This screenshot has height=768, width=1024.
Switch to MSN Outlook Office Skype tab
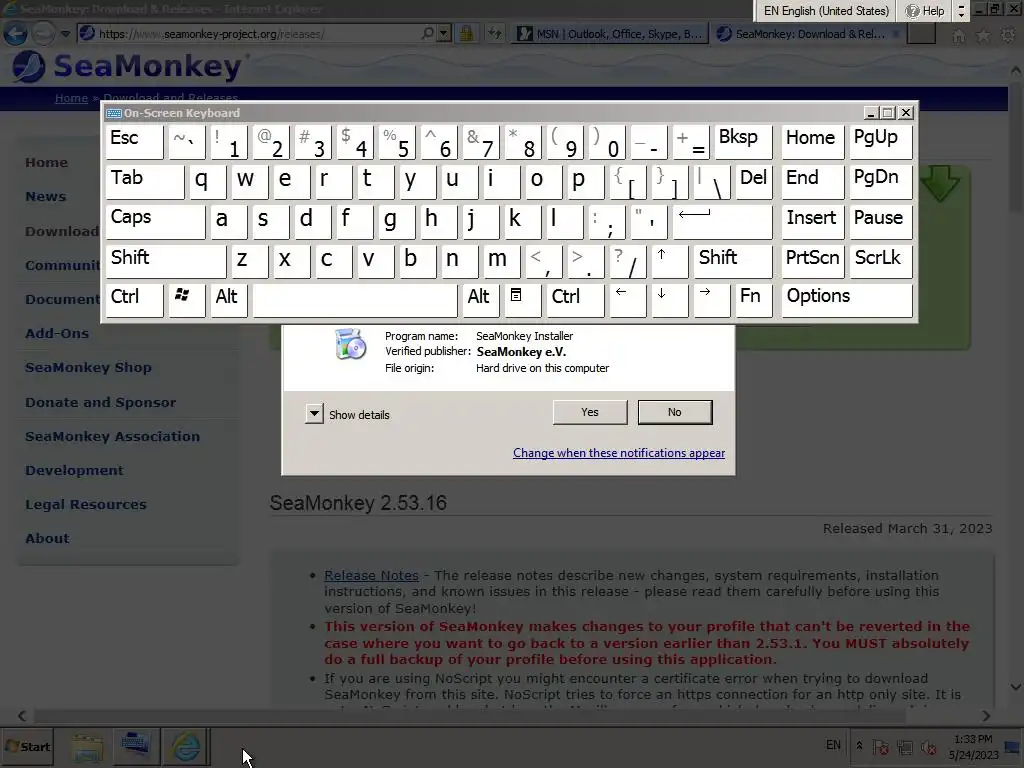(611, 33)
